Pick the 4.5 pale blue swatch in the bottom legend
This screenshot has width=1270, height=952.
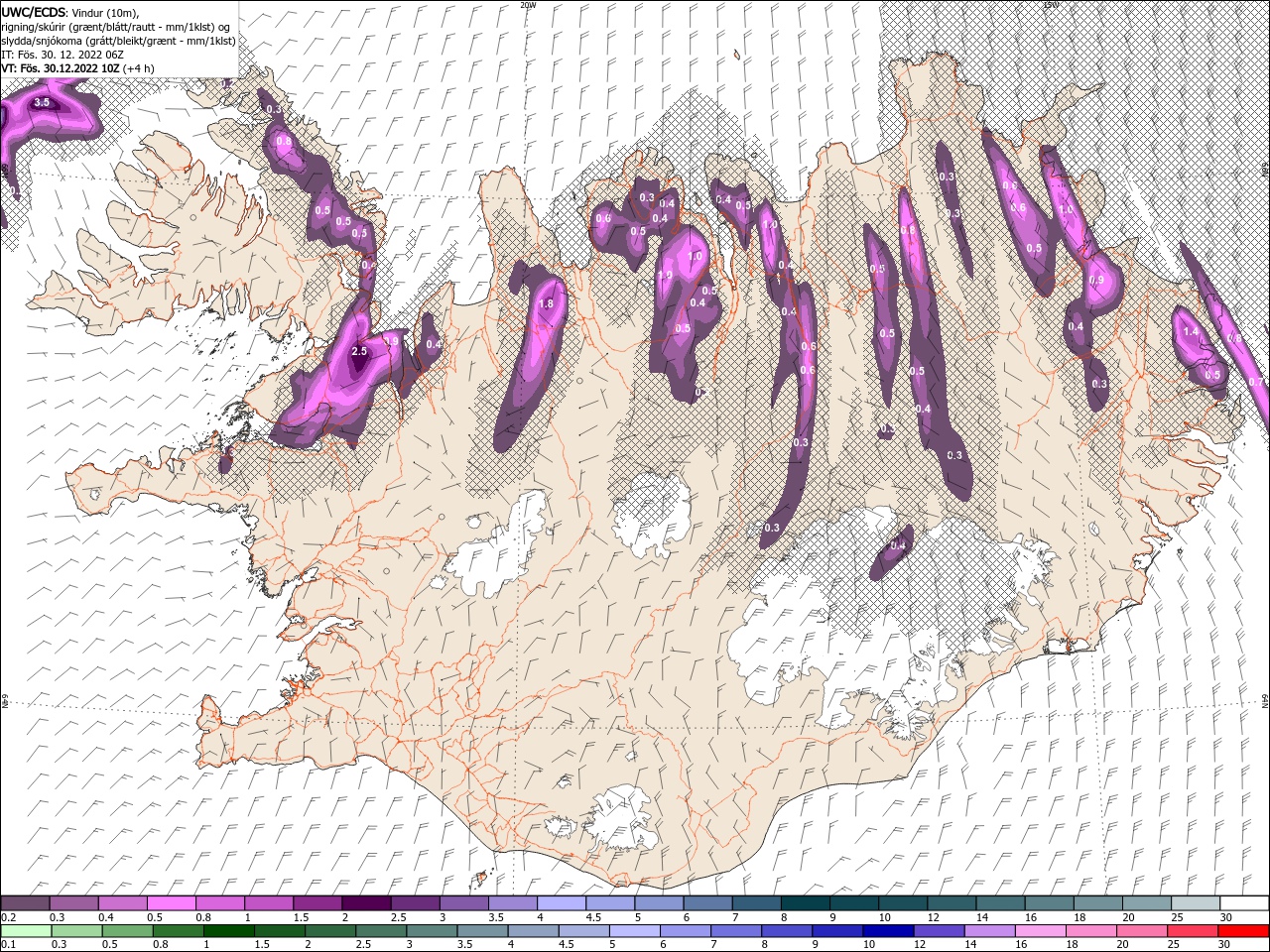[583, 930]
